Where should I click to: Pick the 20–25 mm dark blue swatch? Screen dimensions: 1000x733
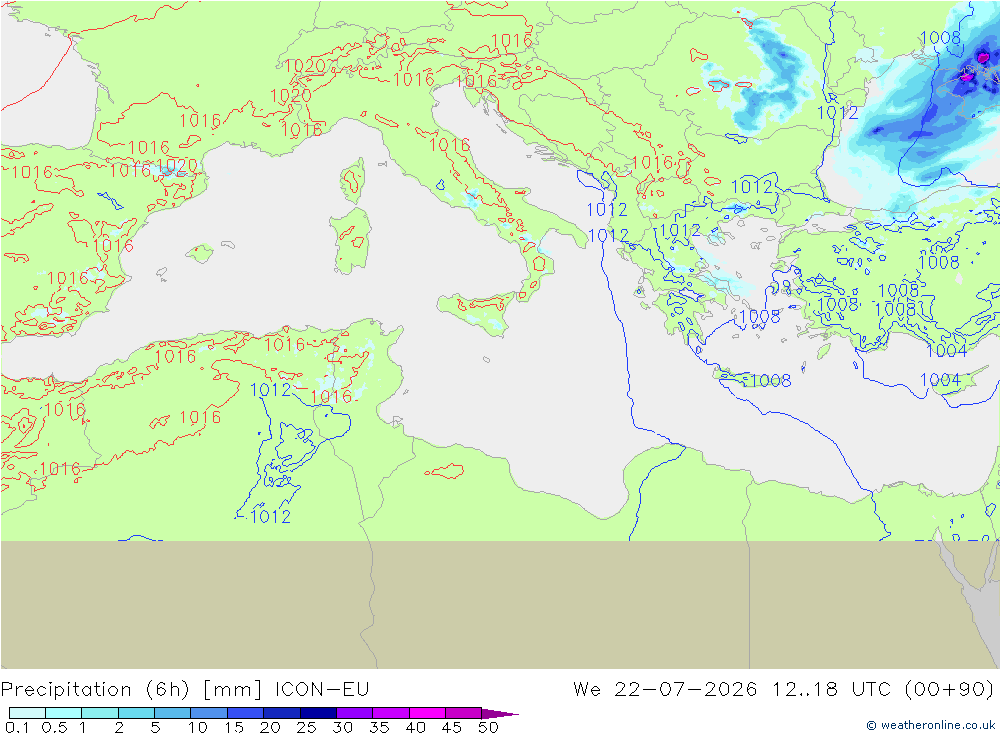(x=281, y=713)
